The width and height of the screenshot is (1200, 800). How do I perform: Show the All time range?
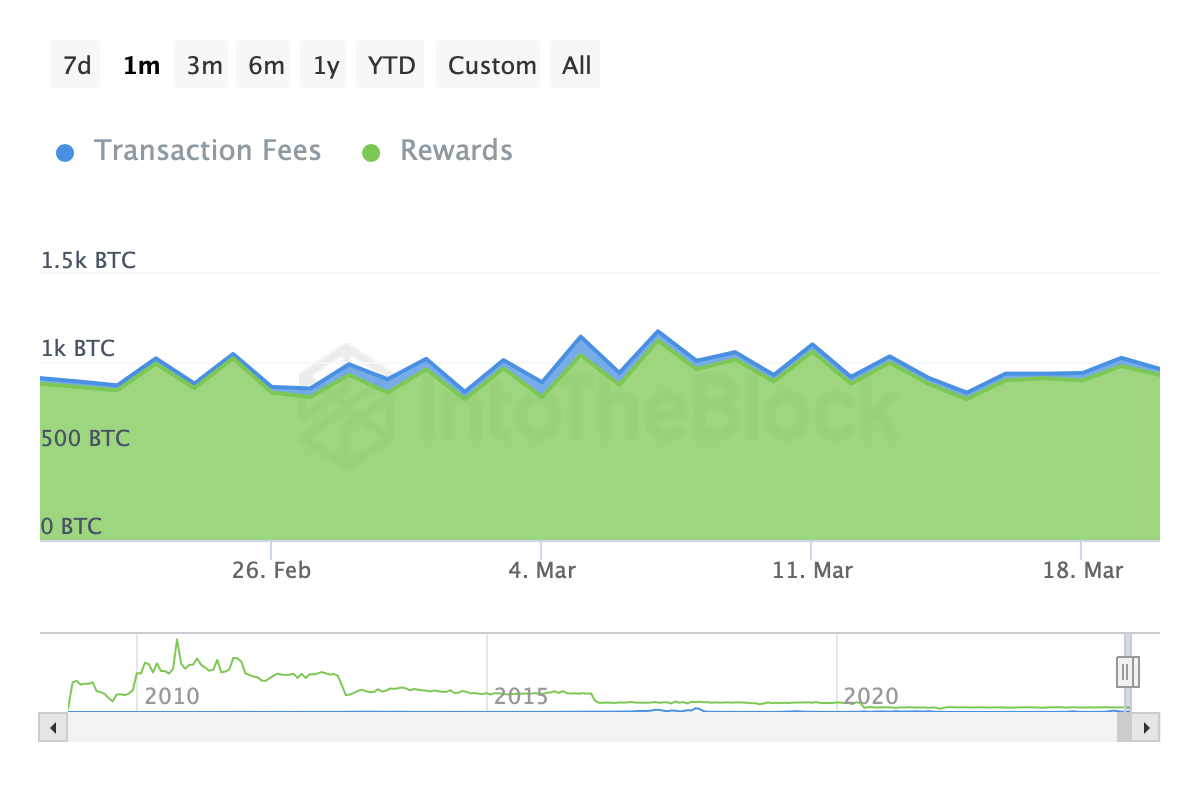pos(577,65)
